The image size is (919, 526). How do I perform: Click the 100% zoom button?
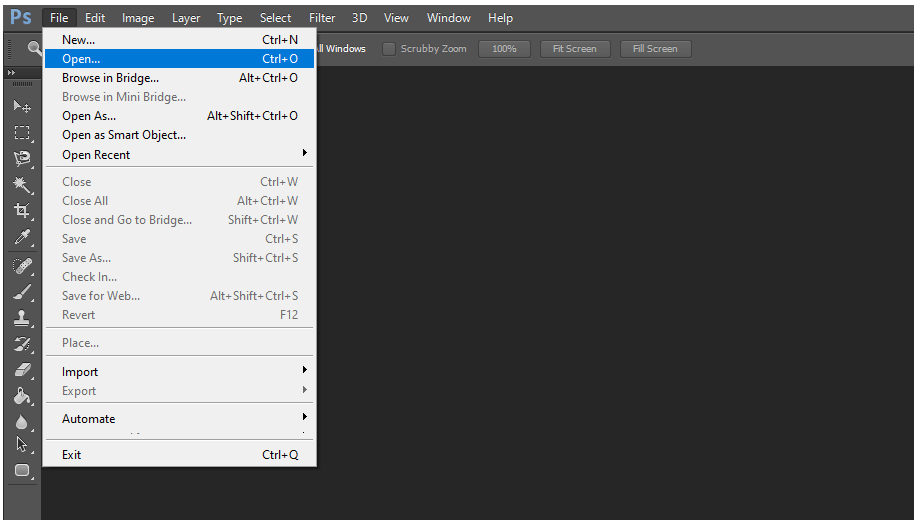pos(504,49)
